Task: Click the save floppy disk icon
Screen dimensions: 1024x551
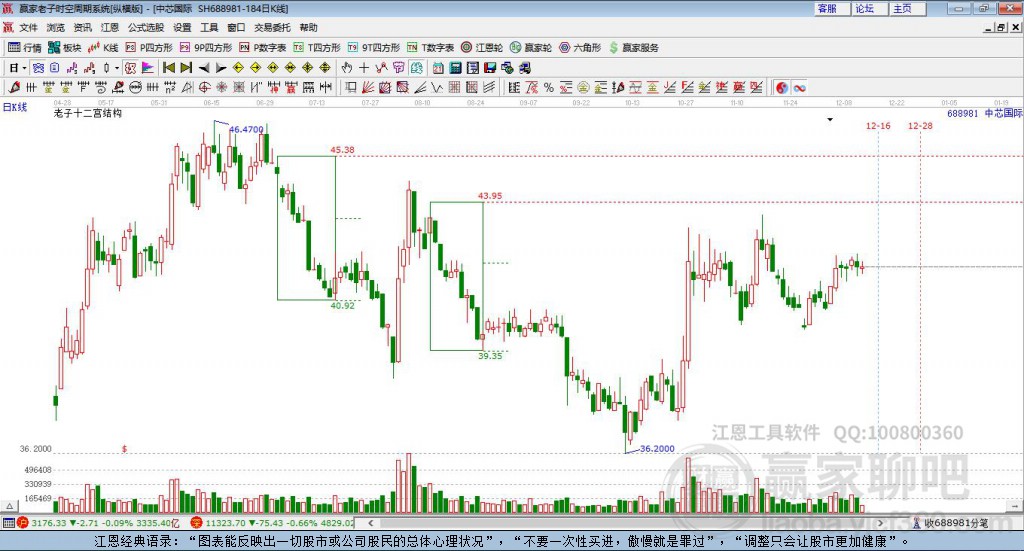Action: [490, 67]
